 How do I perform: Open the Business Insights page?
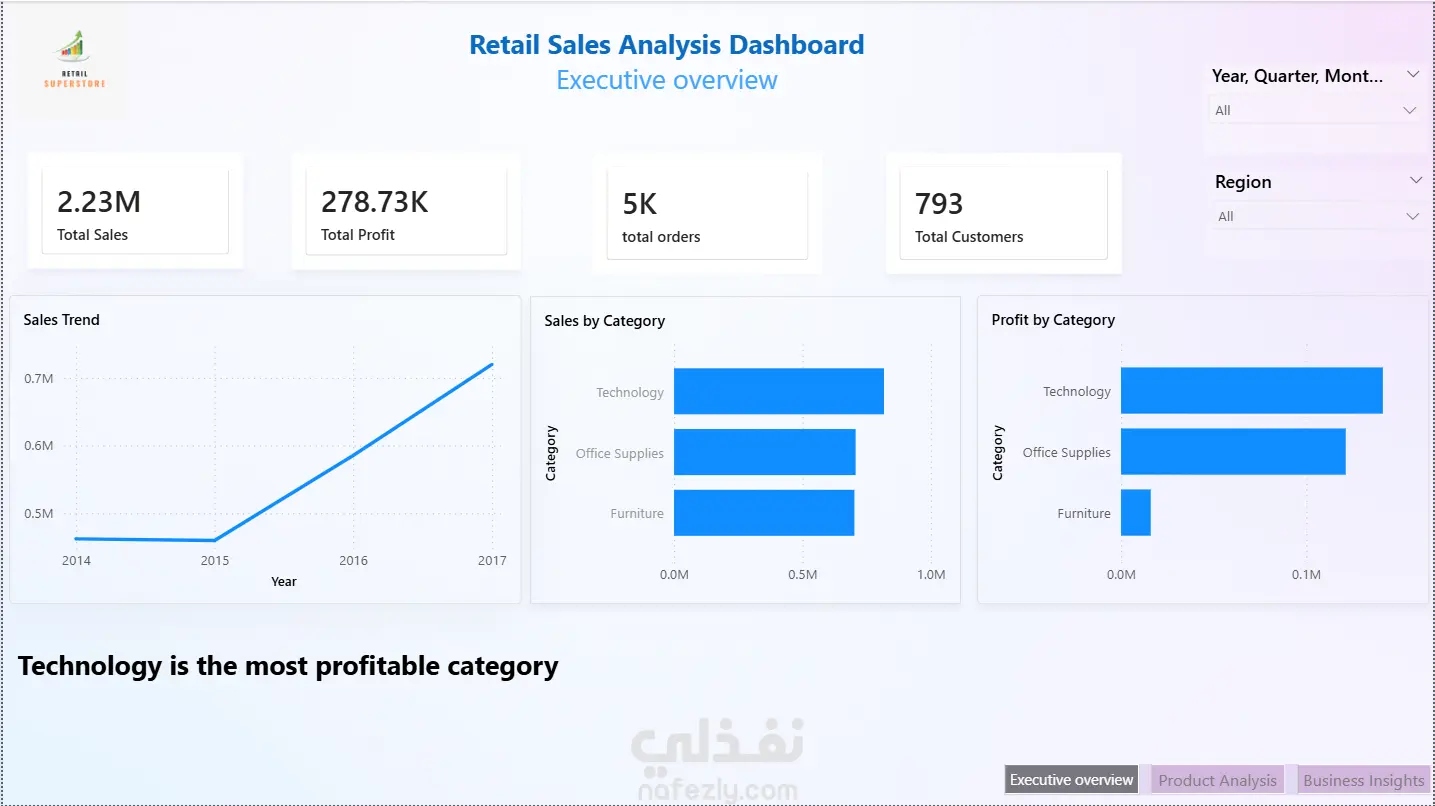click(1363, 780)
